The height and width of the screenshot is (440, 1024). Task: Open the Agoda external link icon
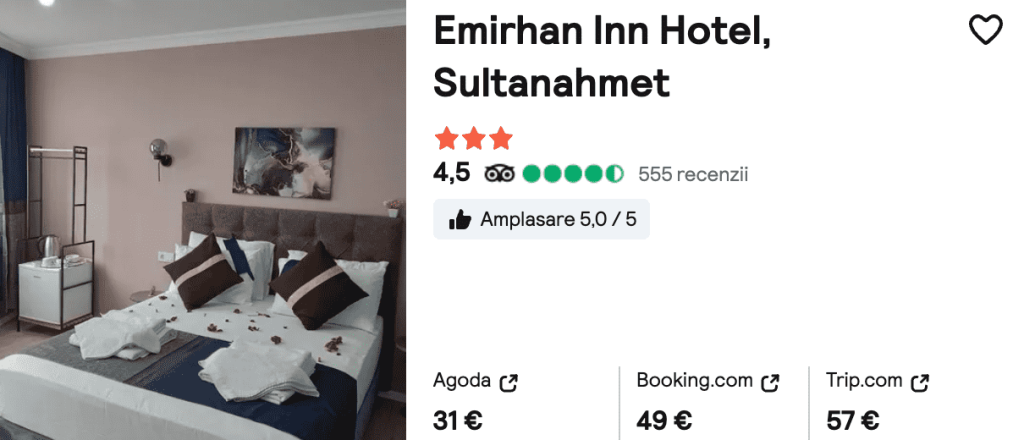pyautogui.click(x=509, y=383)
